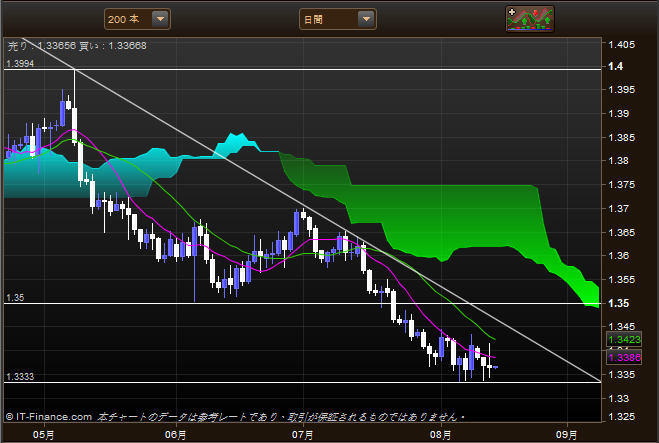Click the 1.4 price axis value
The image size is (659, 443).
click(616, 66)
